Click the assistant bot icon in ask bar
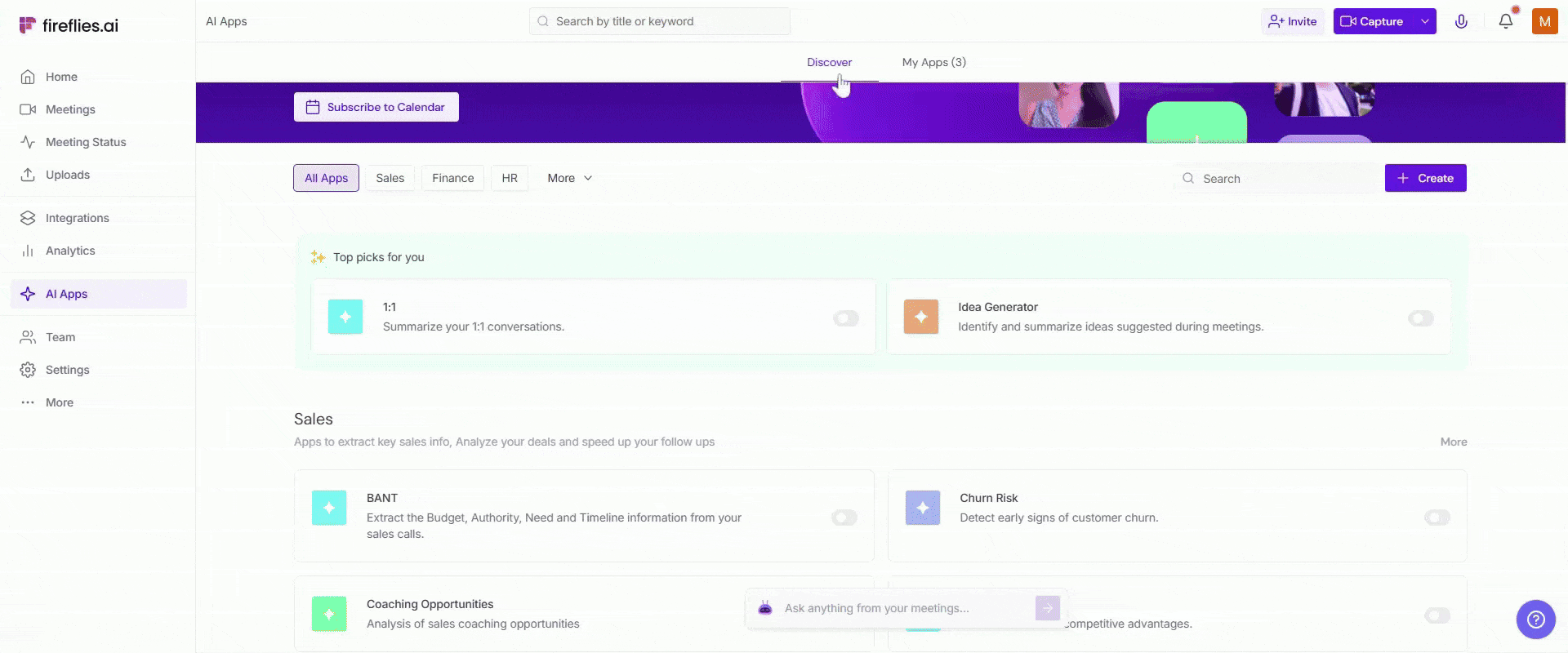Viewport: 1568px width, 653px height. 765,608
